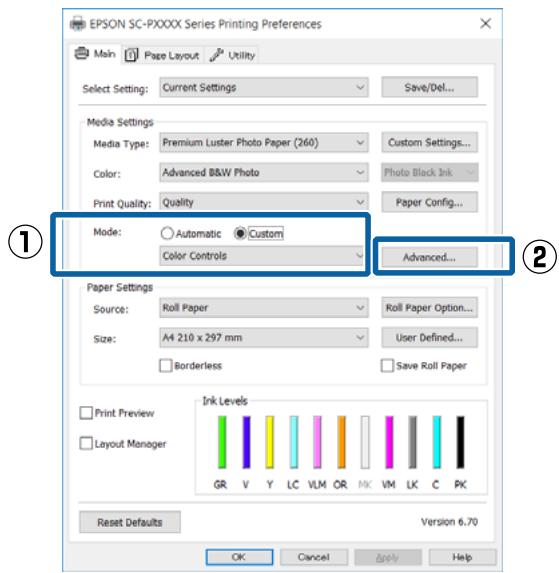Click the green GR ink level bar
The width and height of the screenshot is (559, 573).
(222, 442)
